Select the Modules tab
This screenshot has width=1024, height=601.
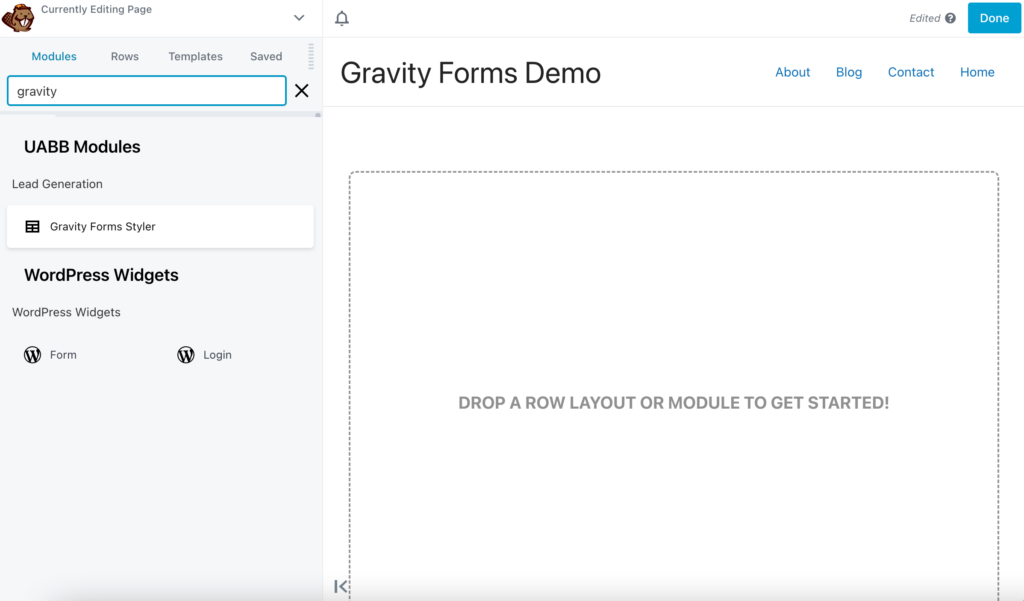tap(54, 56)
